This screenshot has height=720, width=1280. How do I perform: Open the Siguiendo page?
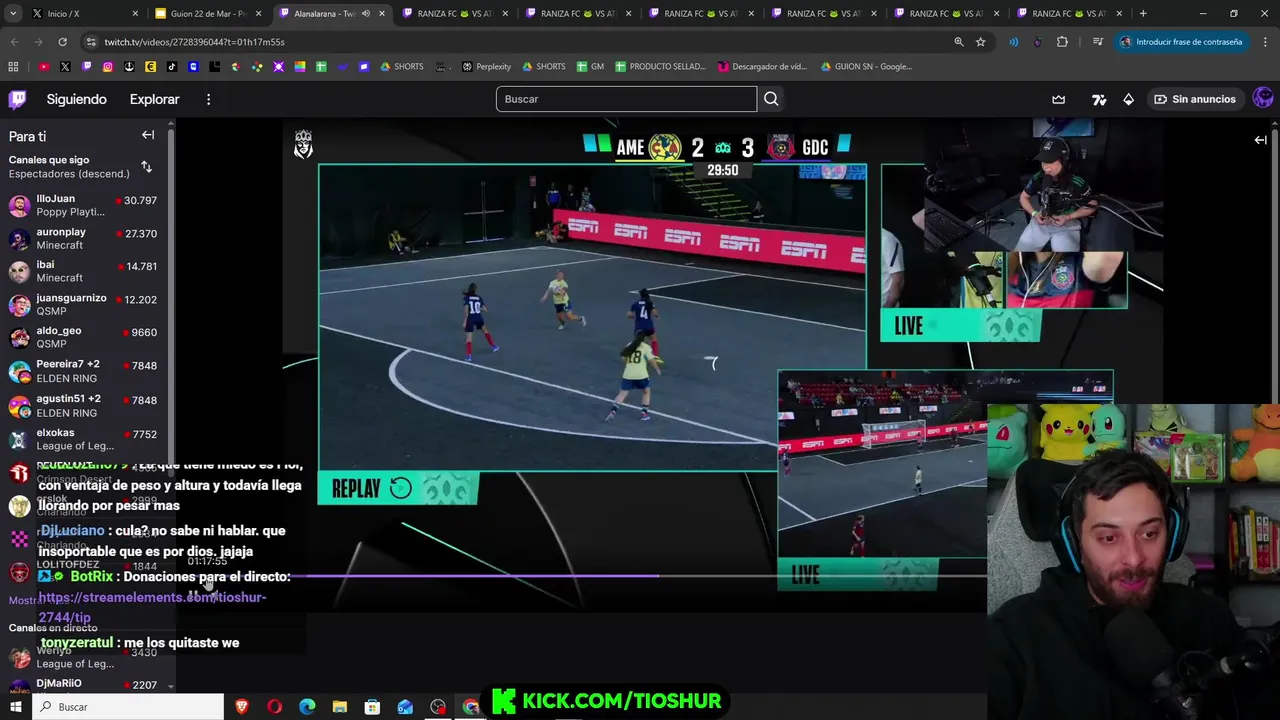click(x=76, y=99)
